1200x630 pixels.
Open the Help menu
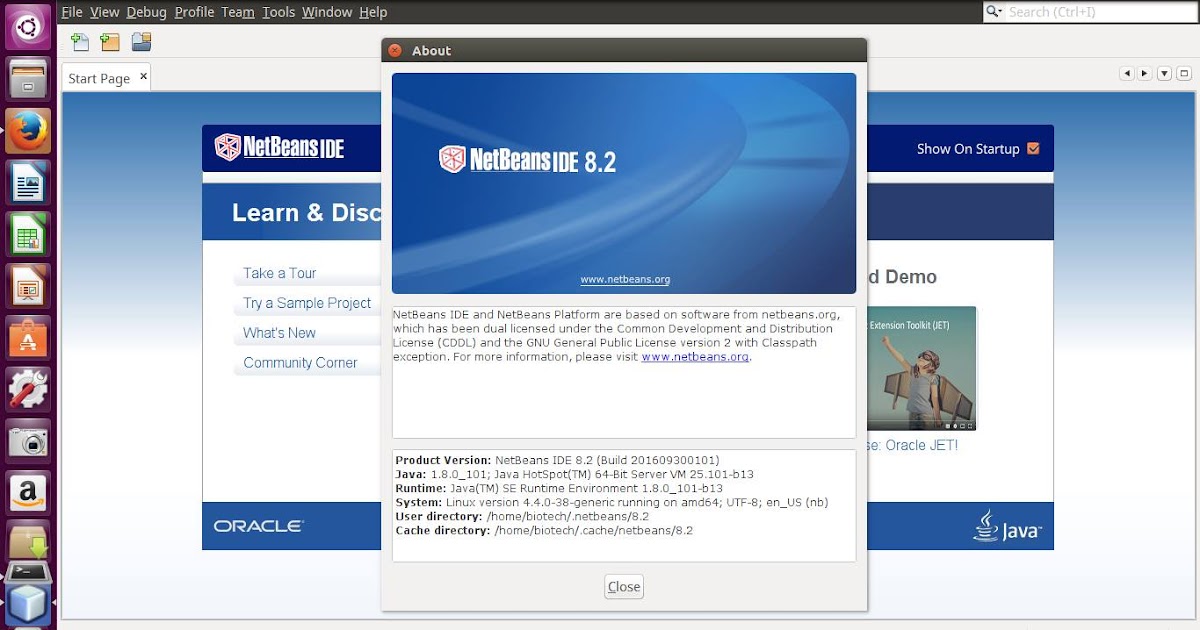coord(373,12)
